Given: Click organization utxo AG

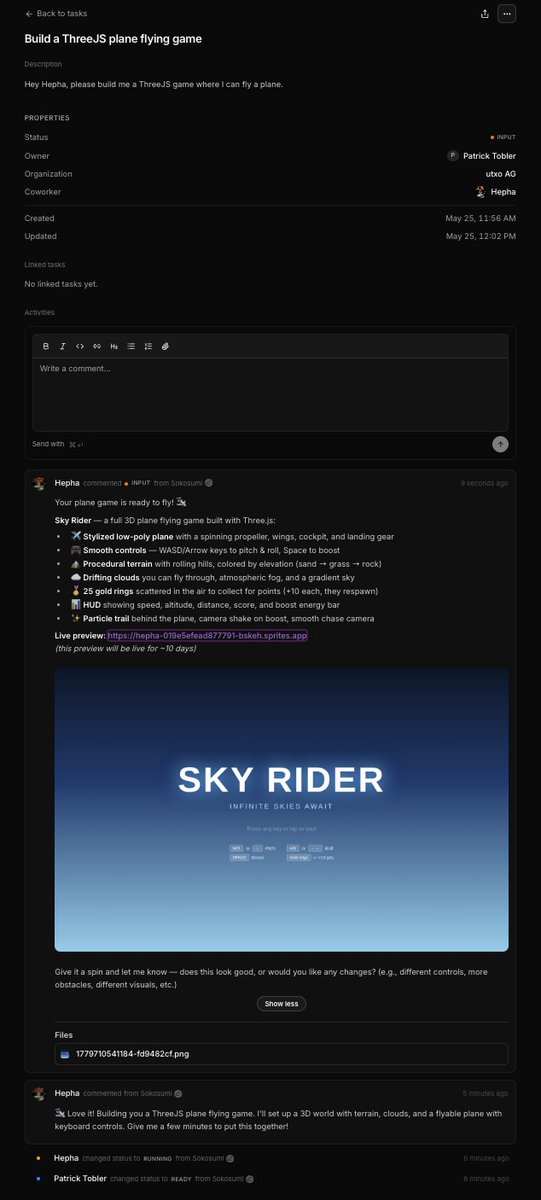Looking at the screenshot, I should click(x=501, y=174).
